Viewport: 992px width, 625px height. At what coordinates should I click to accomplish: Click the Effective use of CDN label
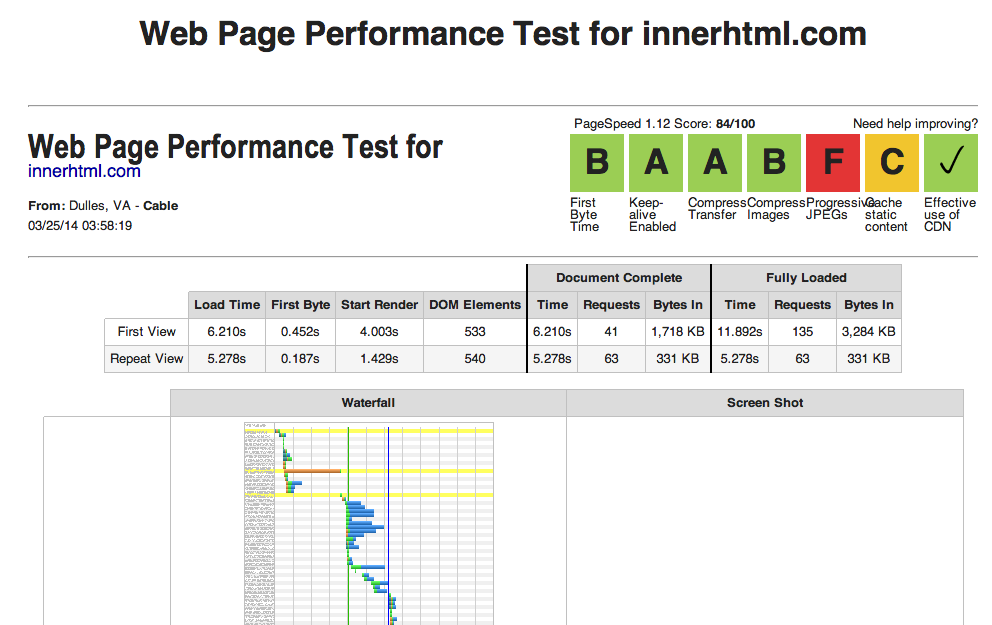coord(950,214)
